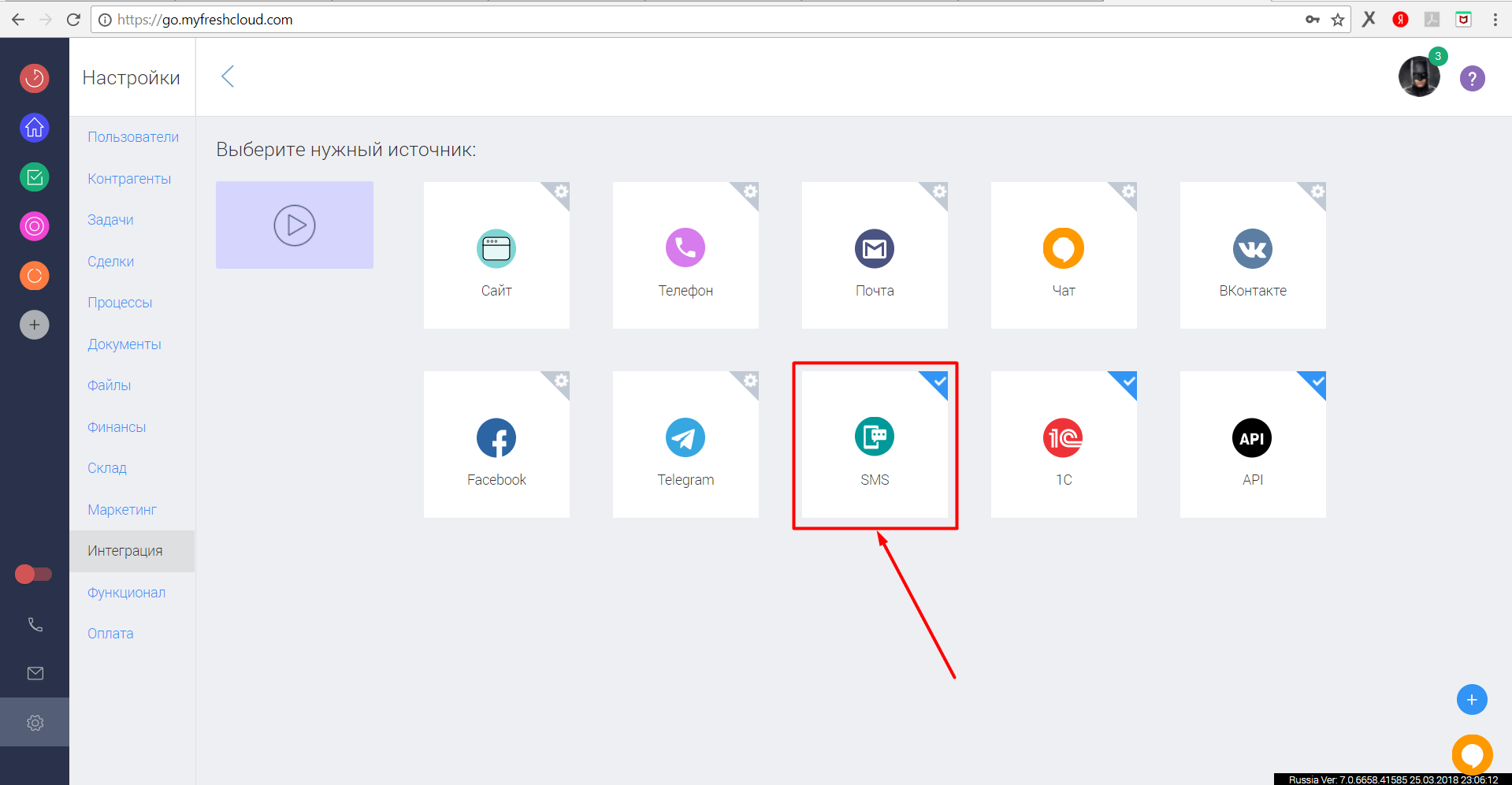Open Контрагенты settings section

pos(129,179)
